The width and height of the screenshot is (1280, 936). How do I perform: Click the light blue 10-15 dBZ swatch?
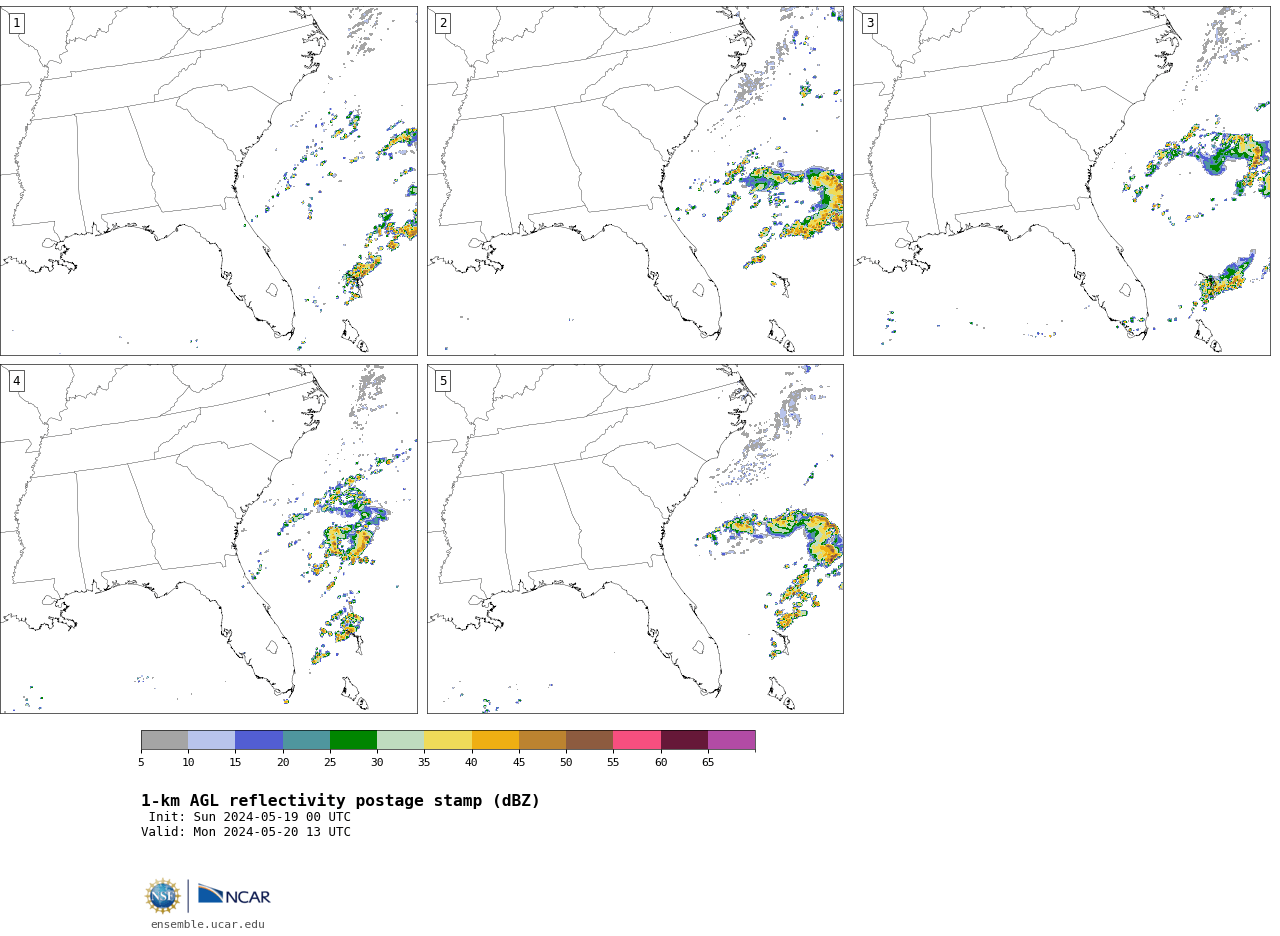[212, 740]
